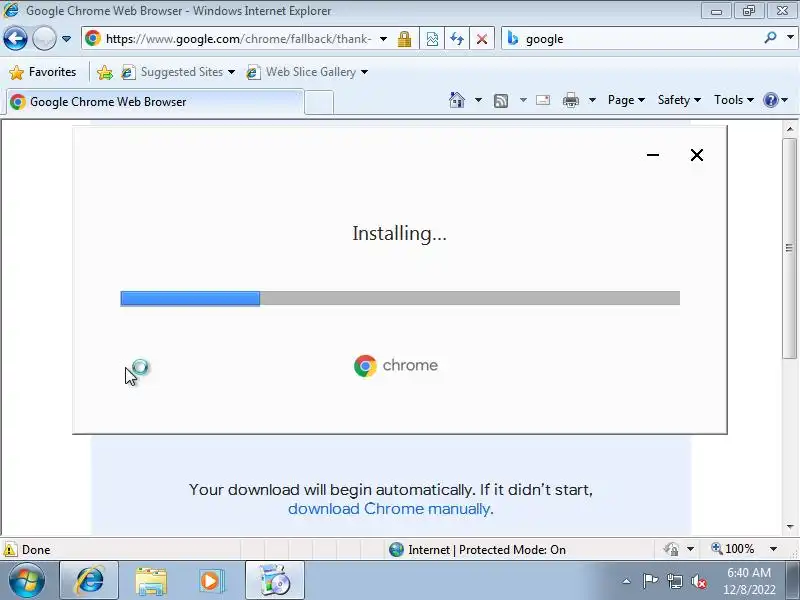The image size is (800, 600).
Task: Open the Windows Start menu
Action: coord(27,581)
